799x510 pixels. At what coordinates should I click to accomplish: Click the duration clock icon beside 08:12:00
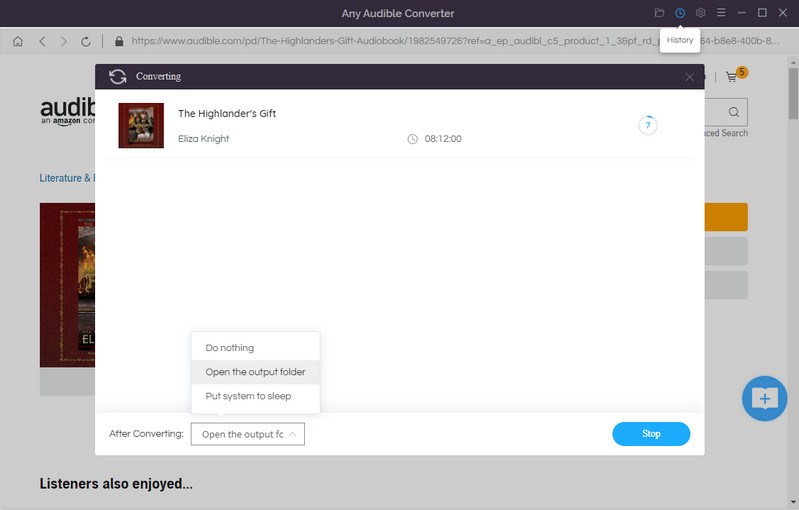pos(412,139)
